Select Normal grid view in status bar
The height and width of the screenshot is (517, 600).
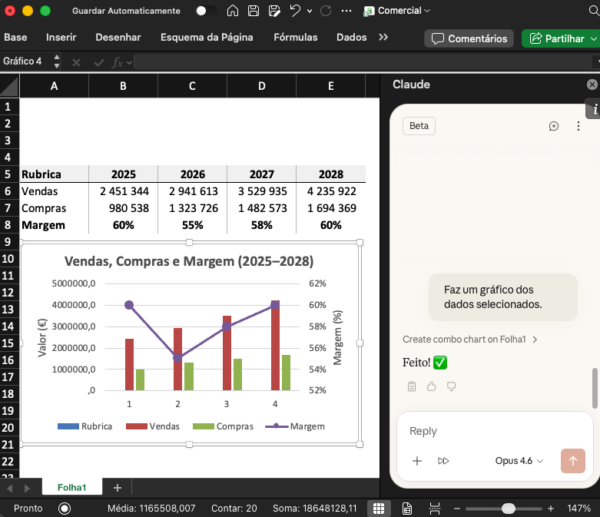tap(379, 508)
